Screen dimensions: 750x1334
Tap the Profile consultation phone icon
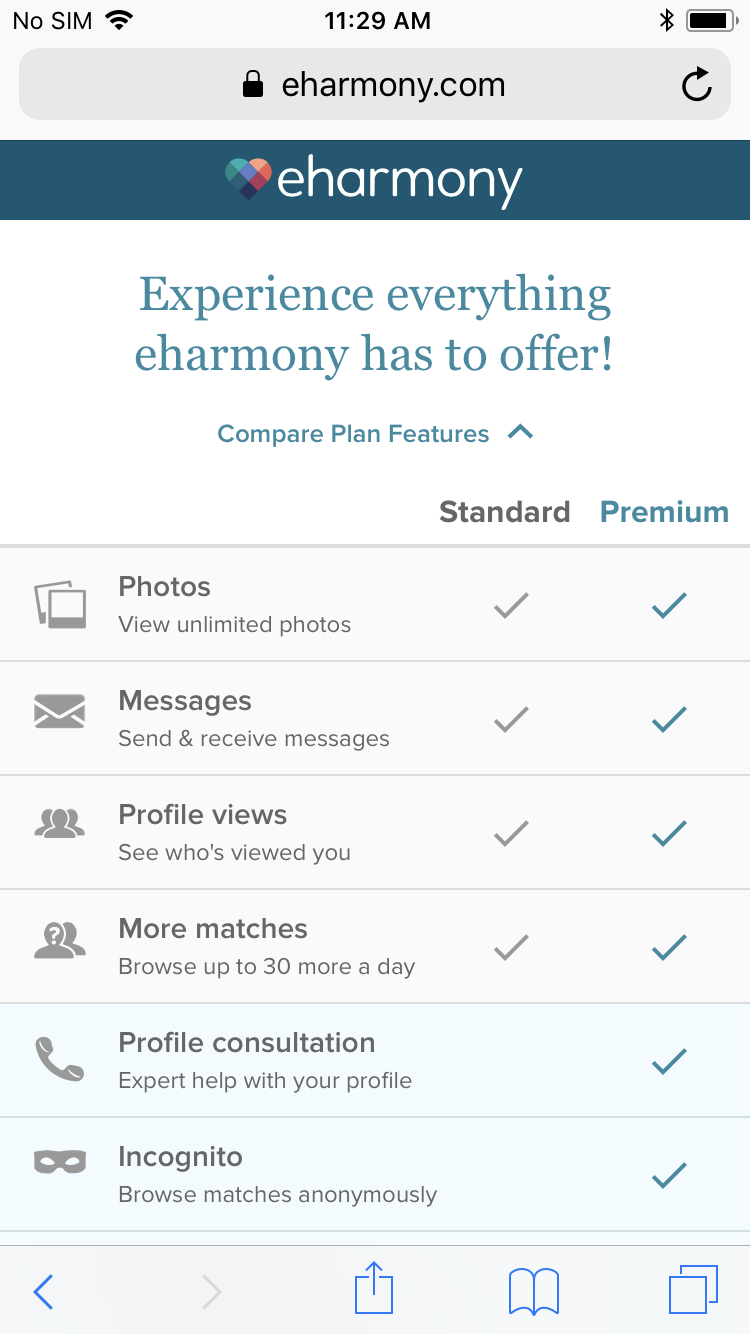[60, 1059]
